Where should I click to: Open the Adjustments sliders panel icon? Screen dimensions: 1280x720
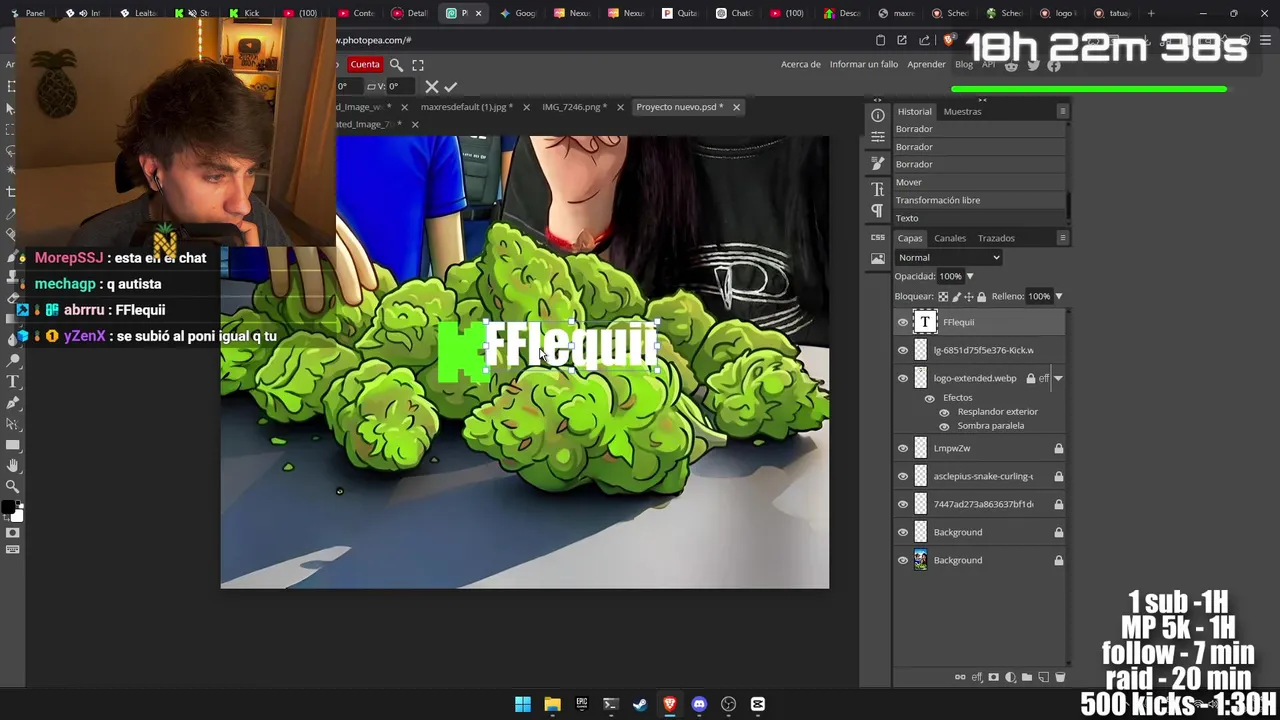coord(878,137)
